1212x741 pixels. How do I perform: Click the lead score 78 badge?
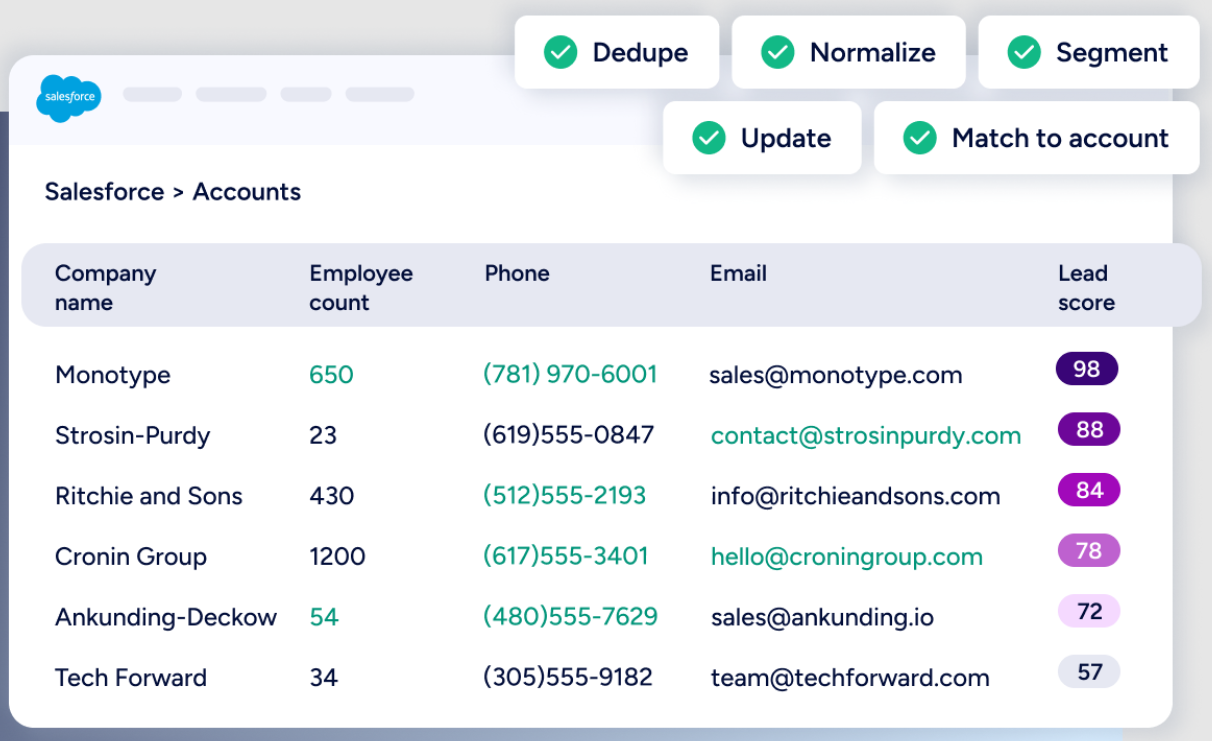point(1089,550)
